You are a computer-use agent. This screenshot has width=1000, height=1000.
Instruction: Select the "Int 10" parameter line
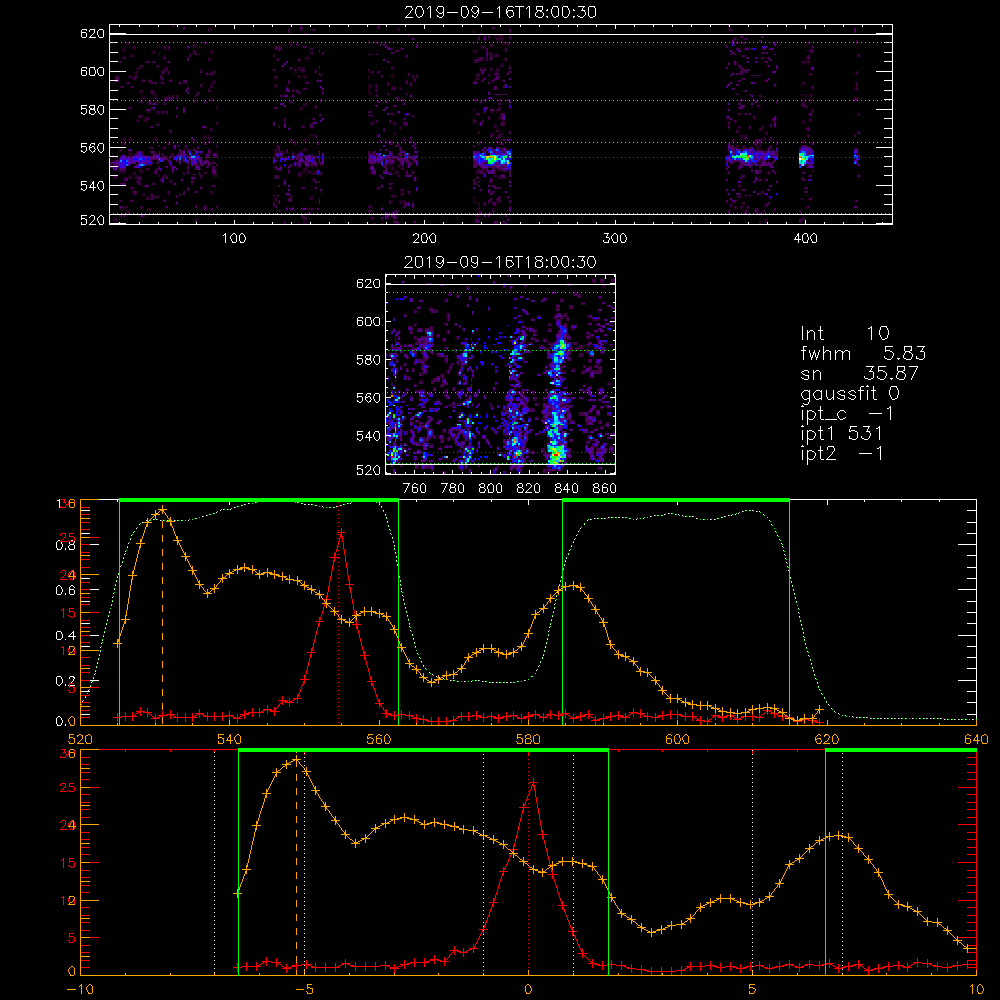click(844, 333)
